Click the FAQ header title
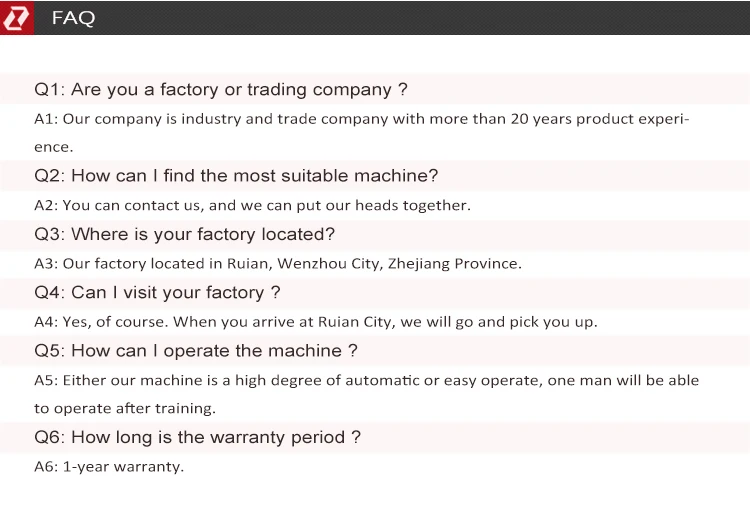 73,18
